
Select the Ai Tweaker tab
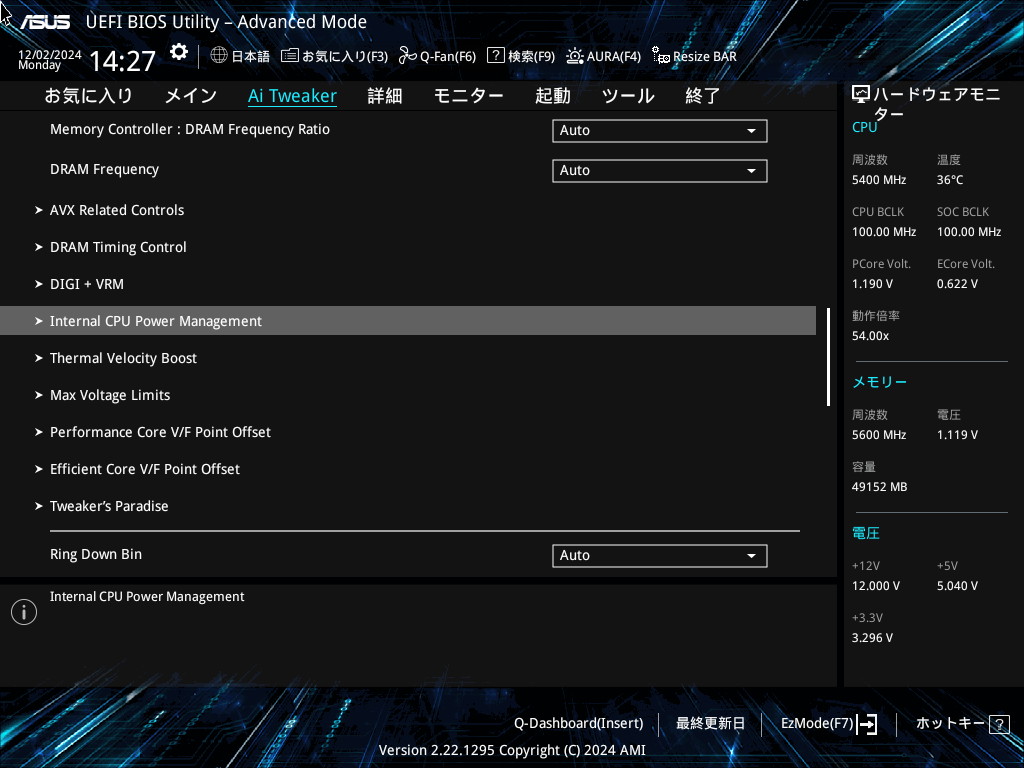click(x=293, y=96)
